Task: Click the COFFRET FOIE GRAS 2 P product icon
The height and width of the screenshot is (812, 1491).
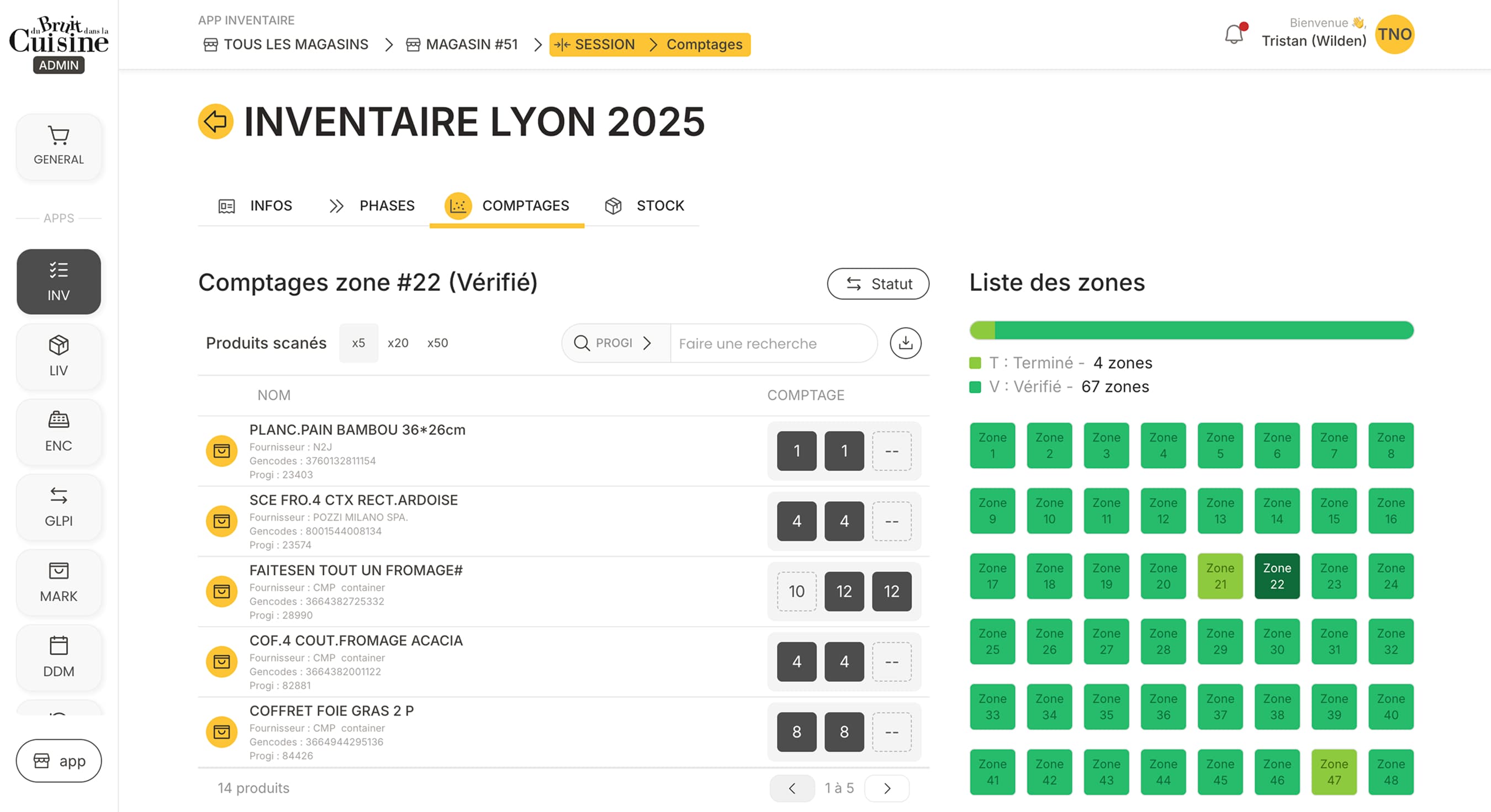Action: (x=221, y=732)
